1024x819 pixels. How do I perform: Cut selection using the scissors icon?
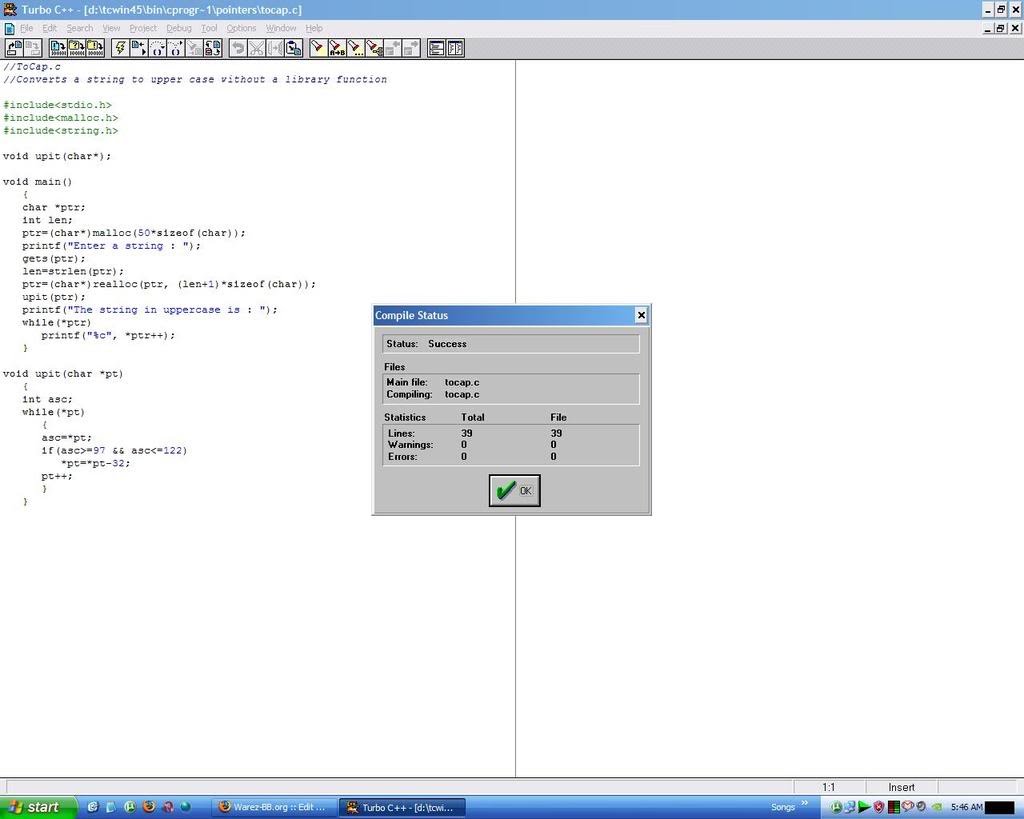(x=255, y=47)
